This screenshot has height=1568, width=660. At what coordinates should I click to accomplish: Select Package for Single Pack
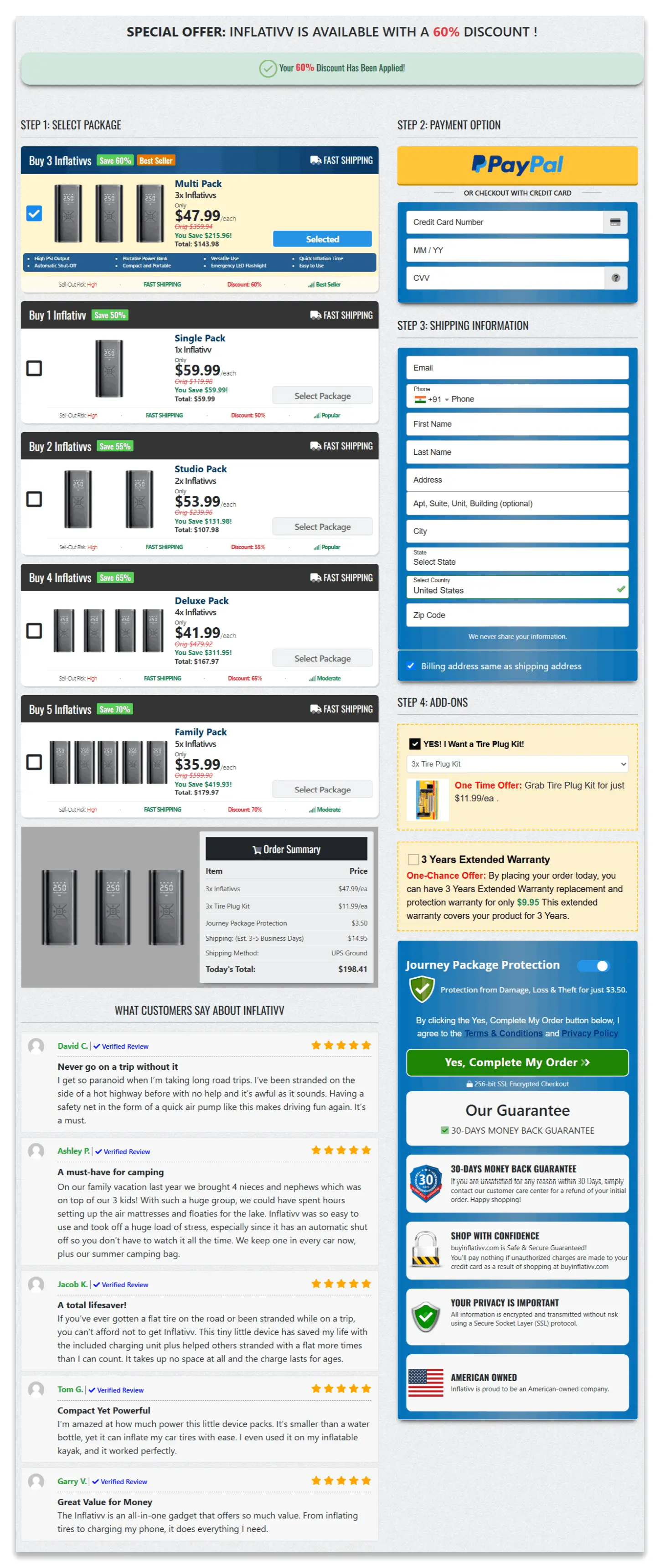322,396
